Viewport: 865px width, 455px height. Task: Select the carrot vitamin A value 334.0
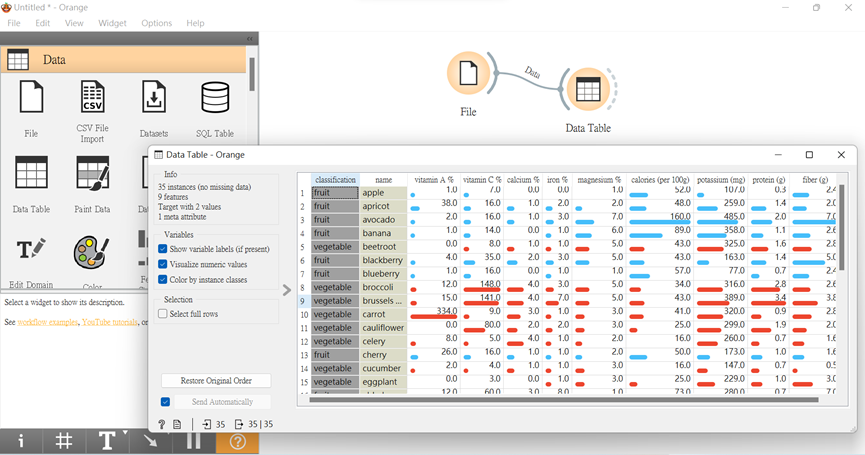[x=433, y=314]
